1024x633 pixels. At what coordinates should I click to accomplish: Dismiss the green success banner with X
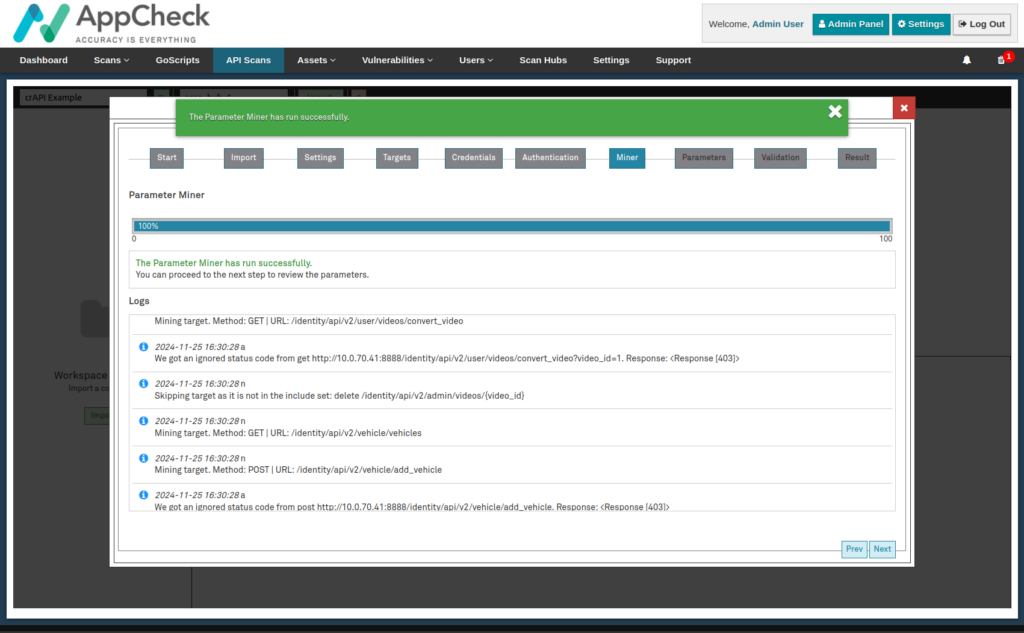point(835,111)
